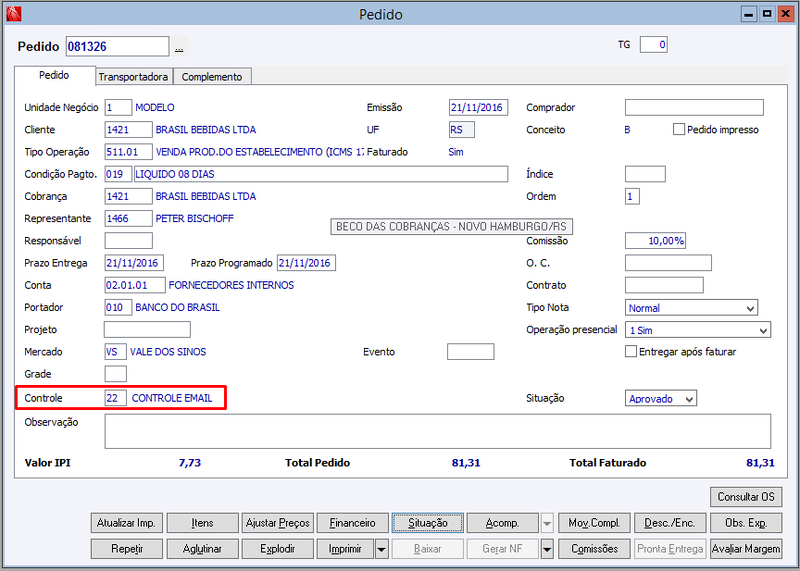This screenshot has width=800, height=571.
Task: Click the Avaliar Margem button
Action: coord(746,549)
